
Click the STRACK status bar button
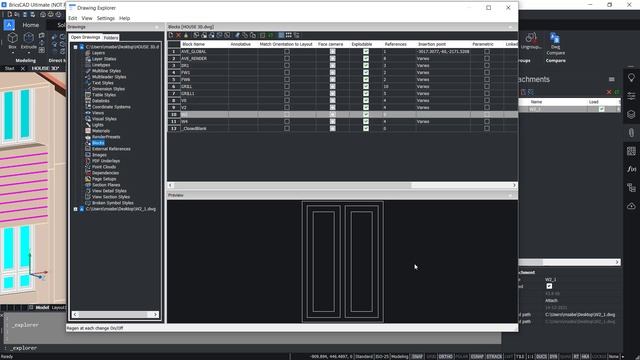(x=494, y=357)
